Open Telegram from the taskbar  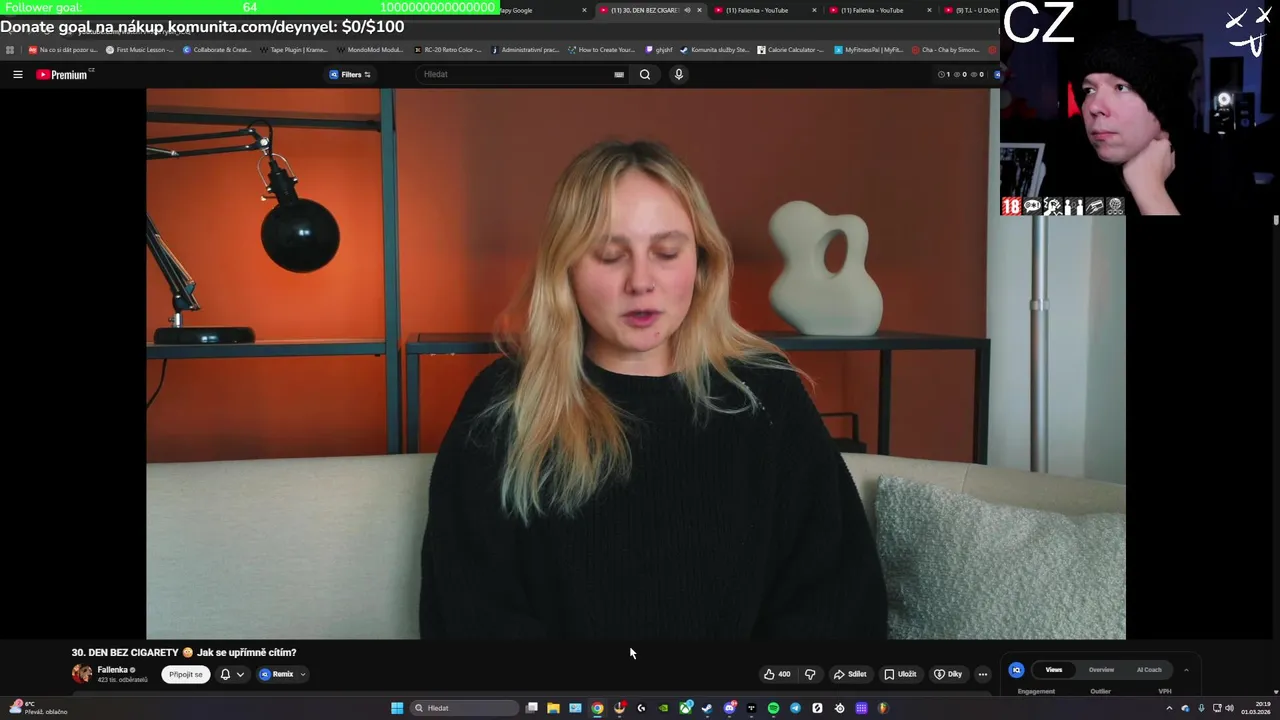tap(795, 708)
